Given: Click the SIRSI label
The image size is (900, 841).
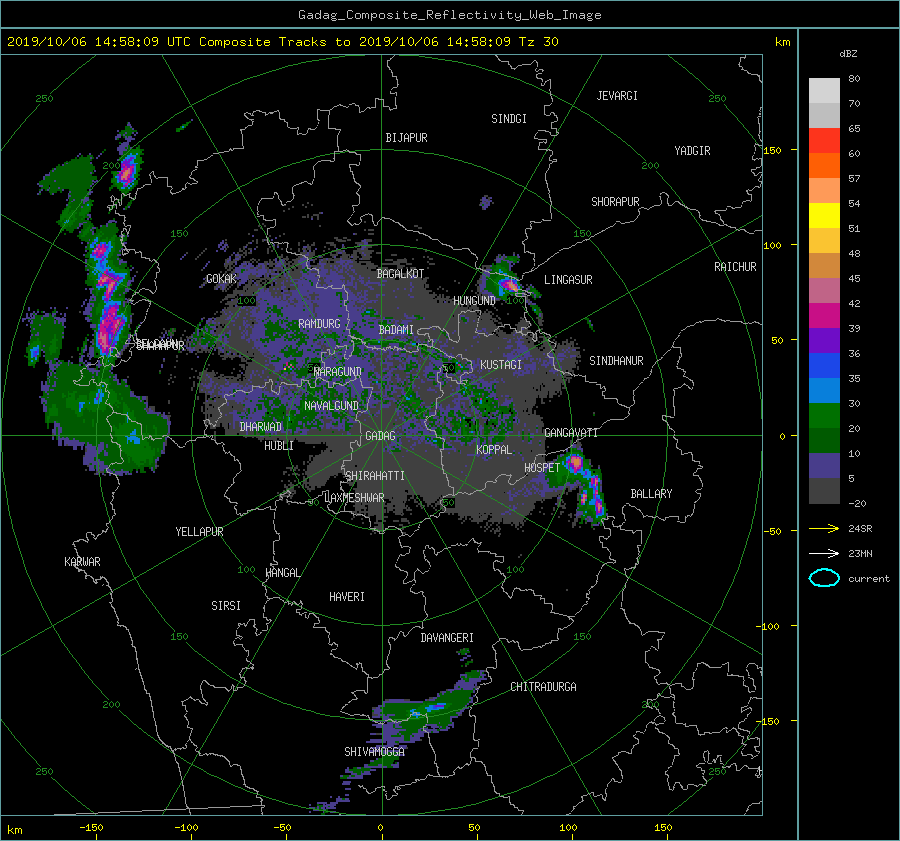Looking at the screenshot, I should 226,606.
